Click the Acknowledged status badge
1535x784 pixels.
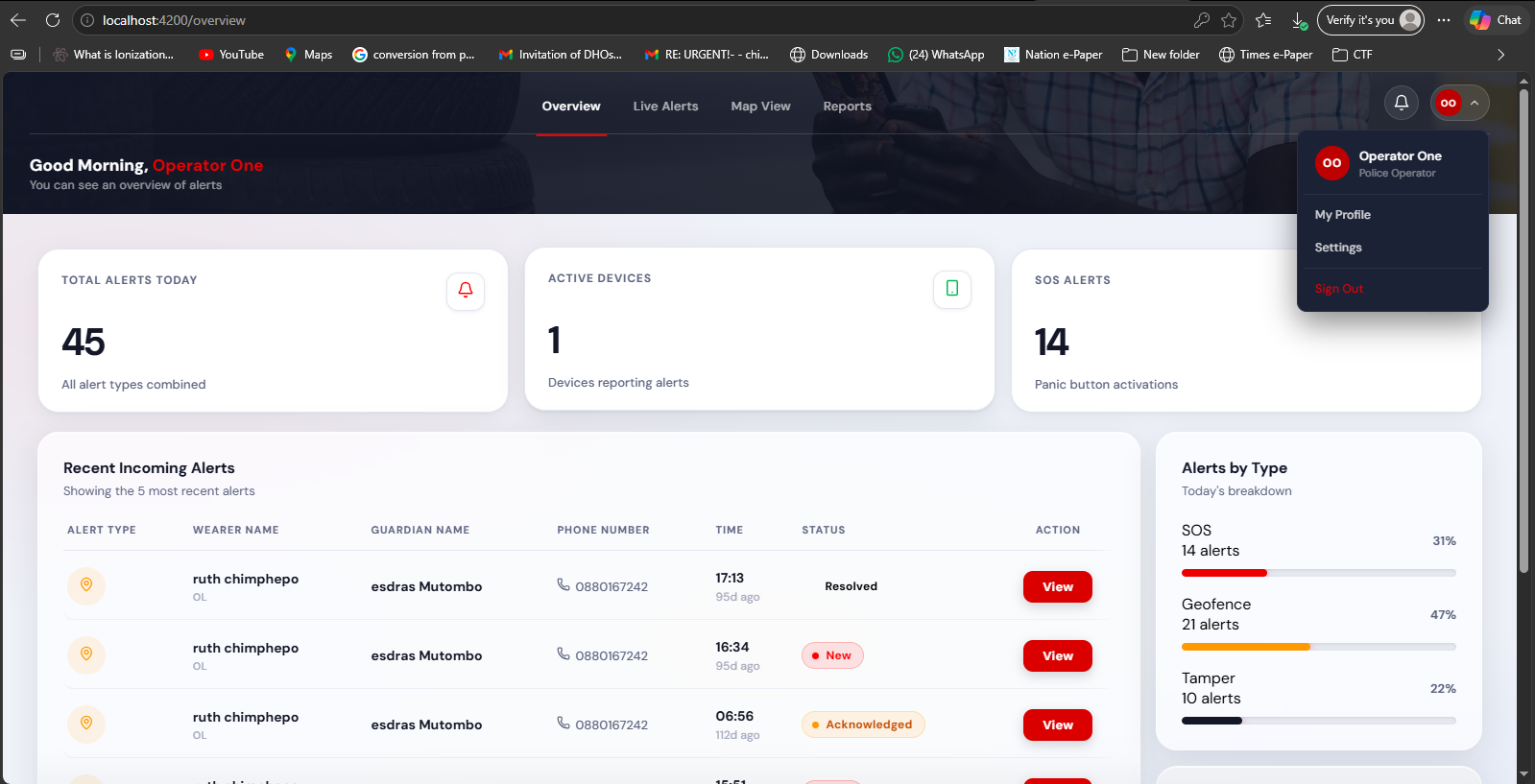point(863,725)
